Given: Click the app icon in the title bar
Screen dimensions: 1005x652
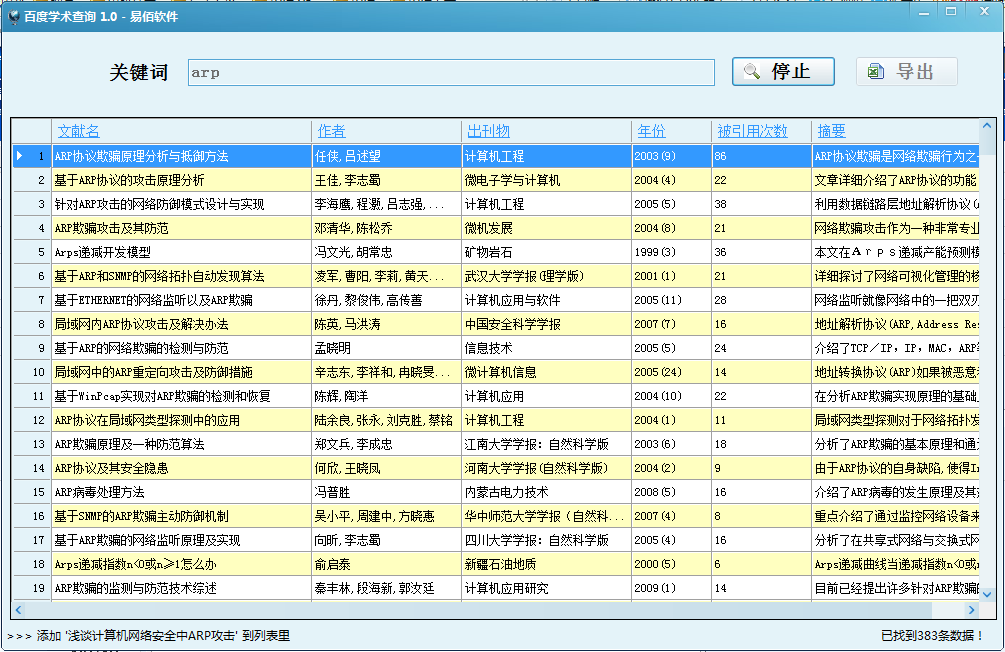Looking at the screenshot, I should [x=12, y=14].
